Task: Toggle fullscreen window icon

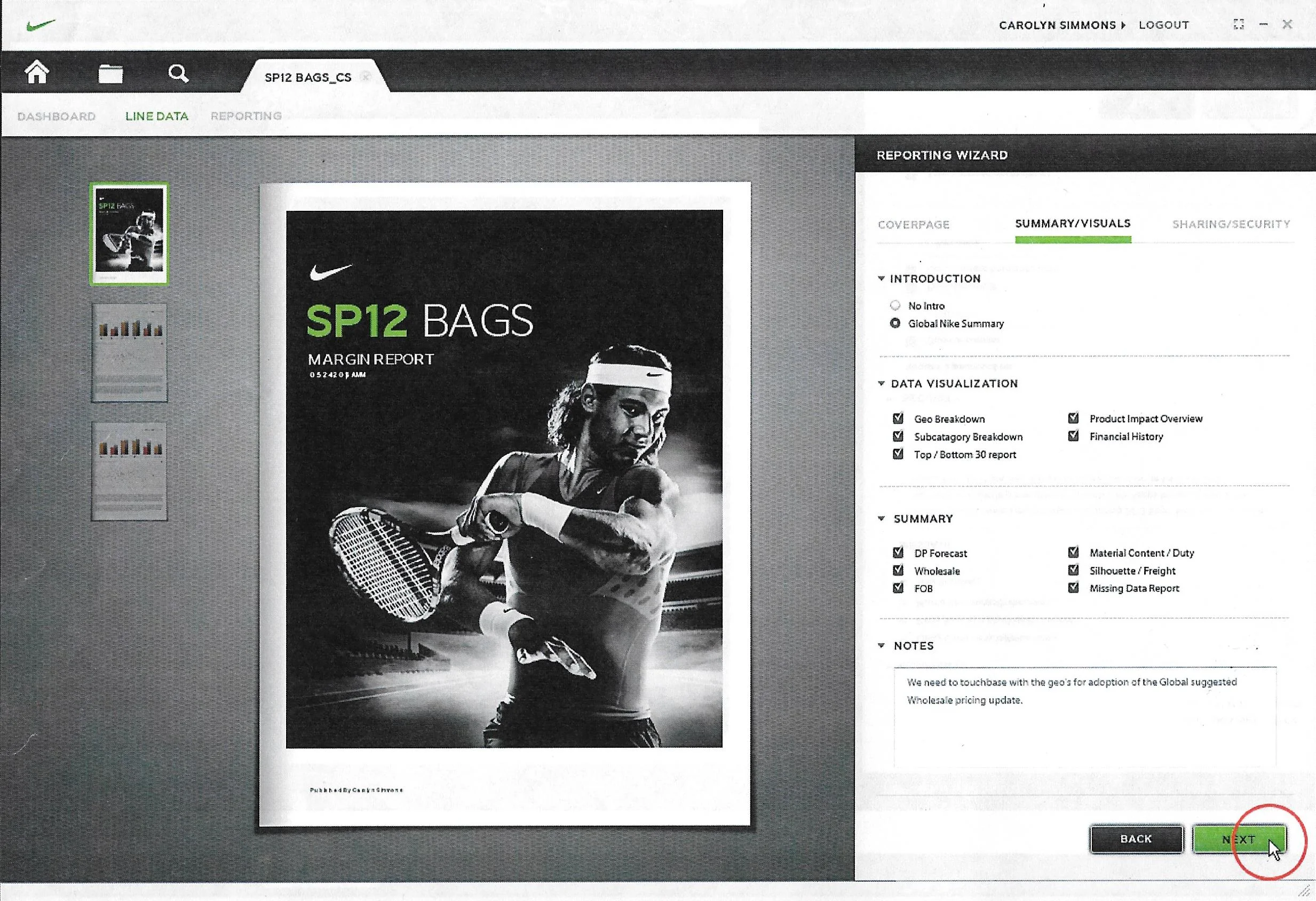Action: (1239, 25)
